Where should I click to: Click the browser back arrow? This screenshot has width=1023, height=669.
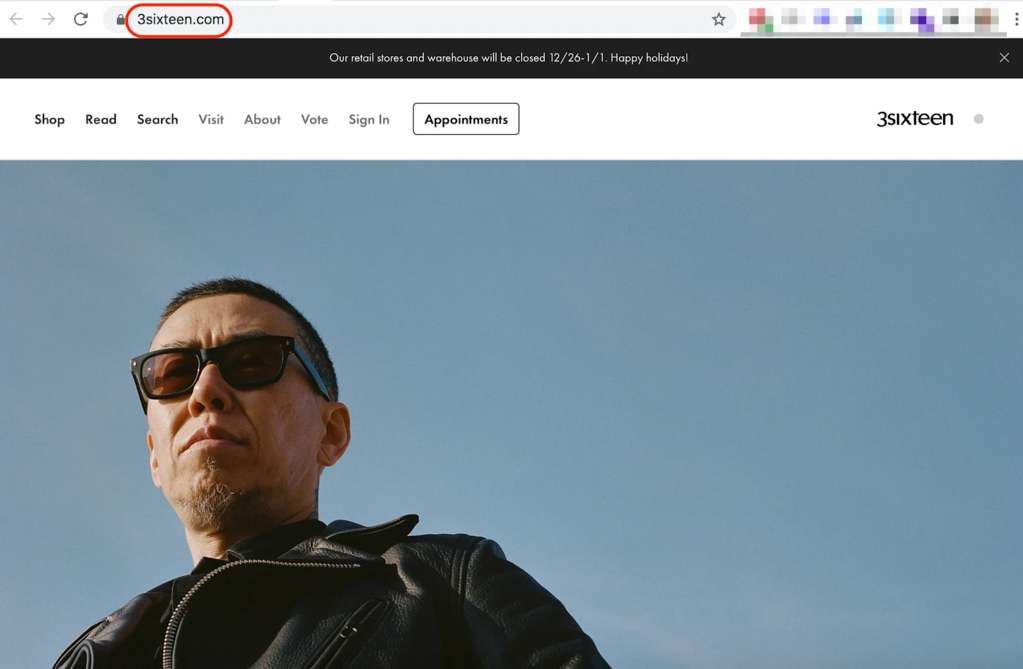point(16,19)
